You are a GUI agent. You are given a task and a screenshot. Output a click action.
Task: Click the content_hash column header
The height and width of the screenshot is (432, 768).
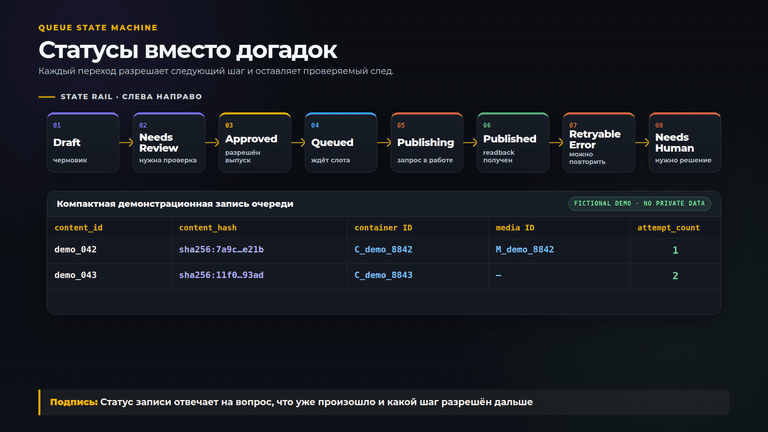pyautogui.click(x=208, y=228)
